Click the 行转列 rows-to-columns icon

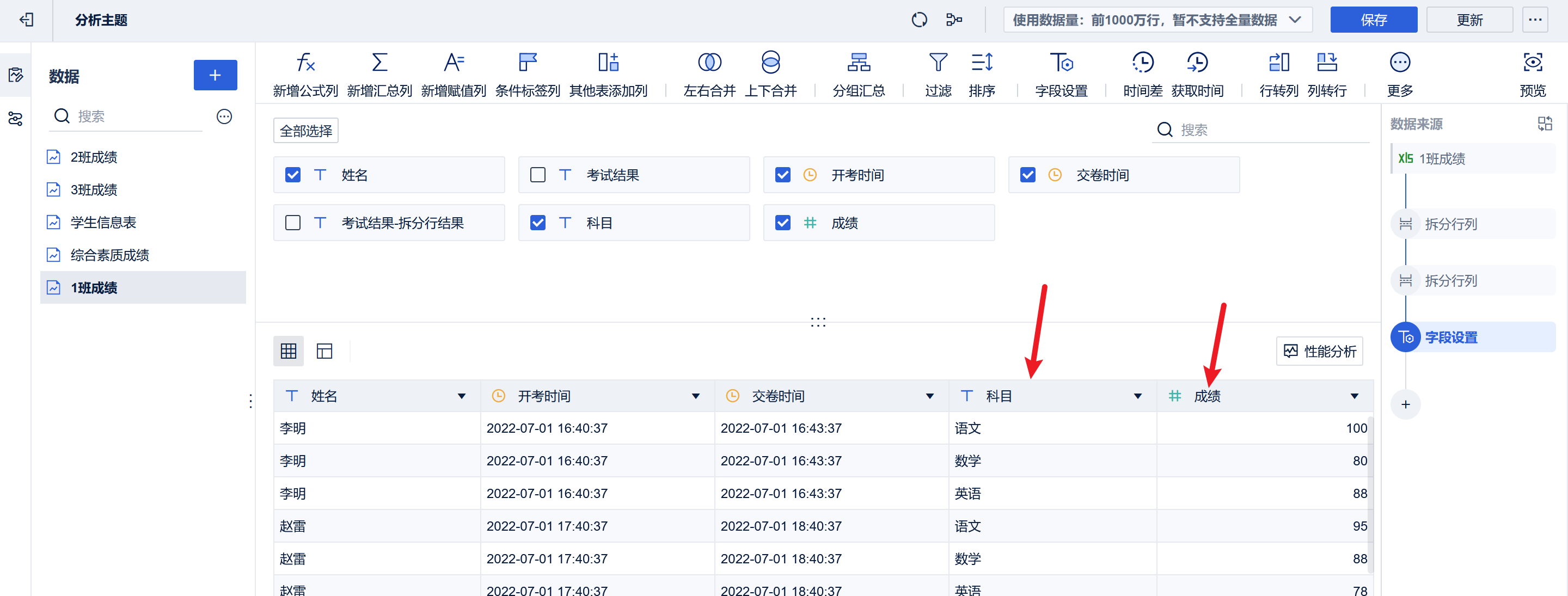pyautogui.click(x=1278, y=63)
